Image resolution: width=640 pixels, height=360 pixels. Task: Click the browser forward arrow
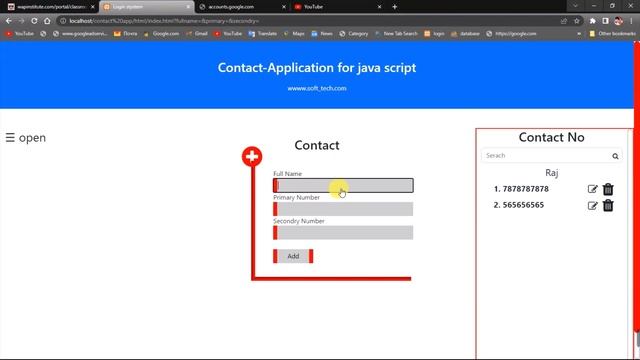click(x=21, y=21)
